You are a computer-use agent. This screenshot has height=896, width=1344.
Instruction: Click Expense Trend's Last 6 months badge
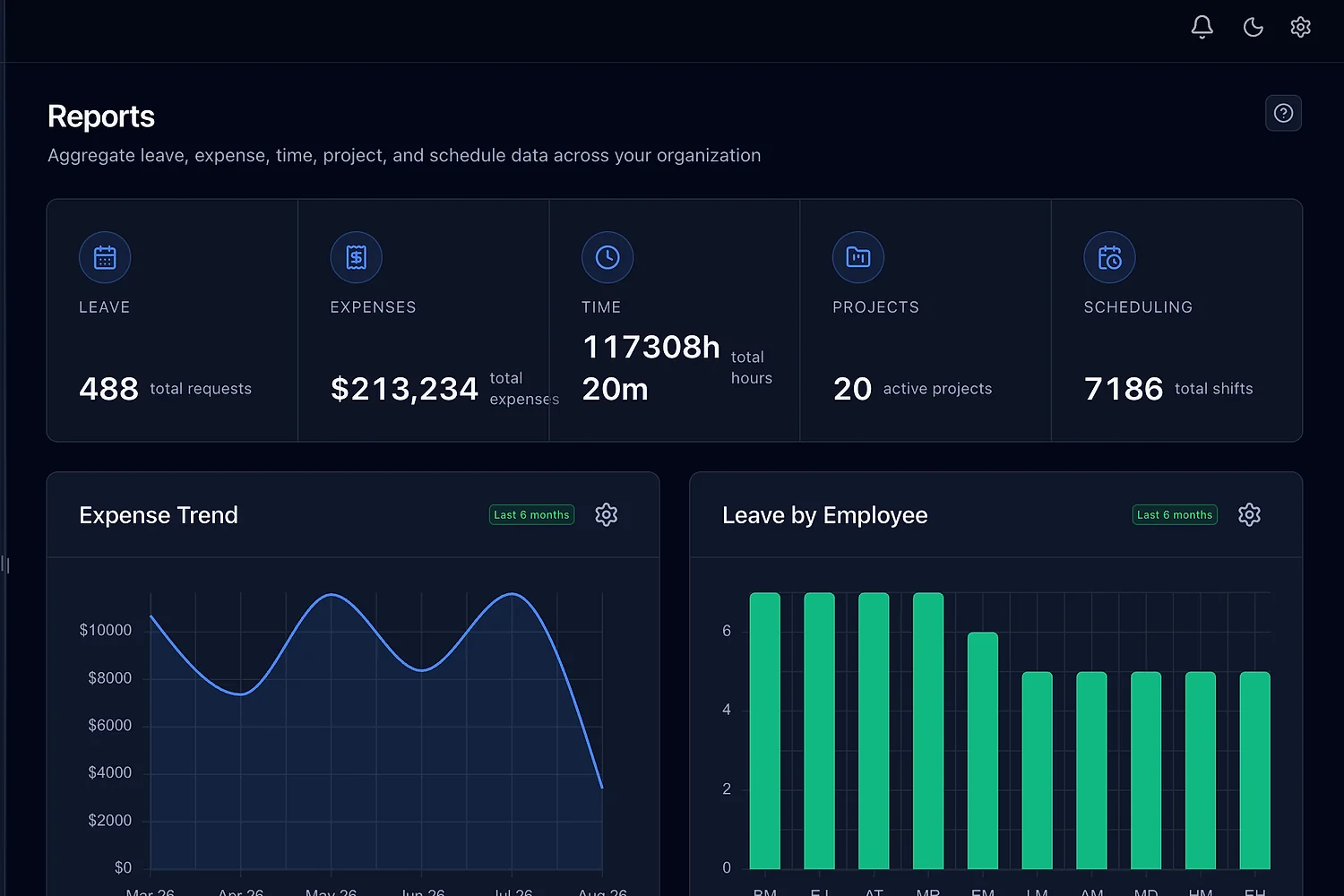[531, 515]
